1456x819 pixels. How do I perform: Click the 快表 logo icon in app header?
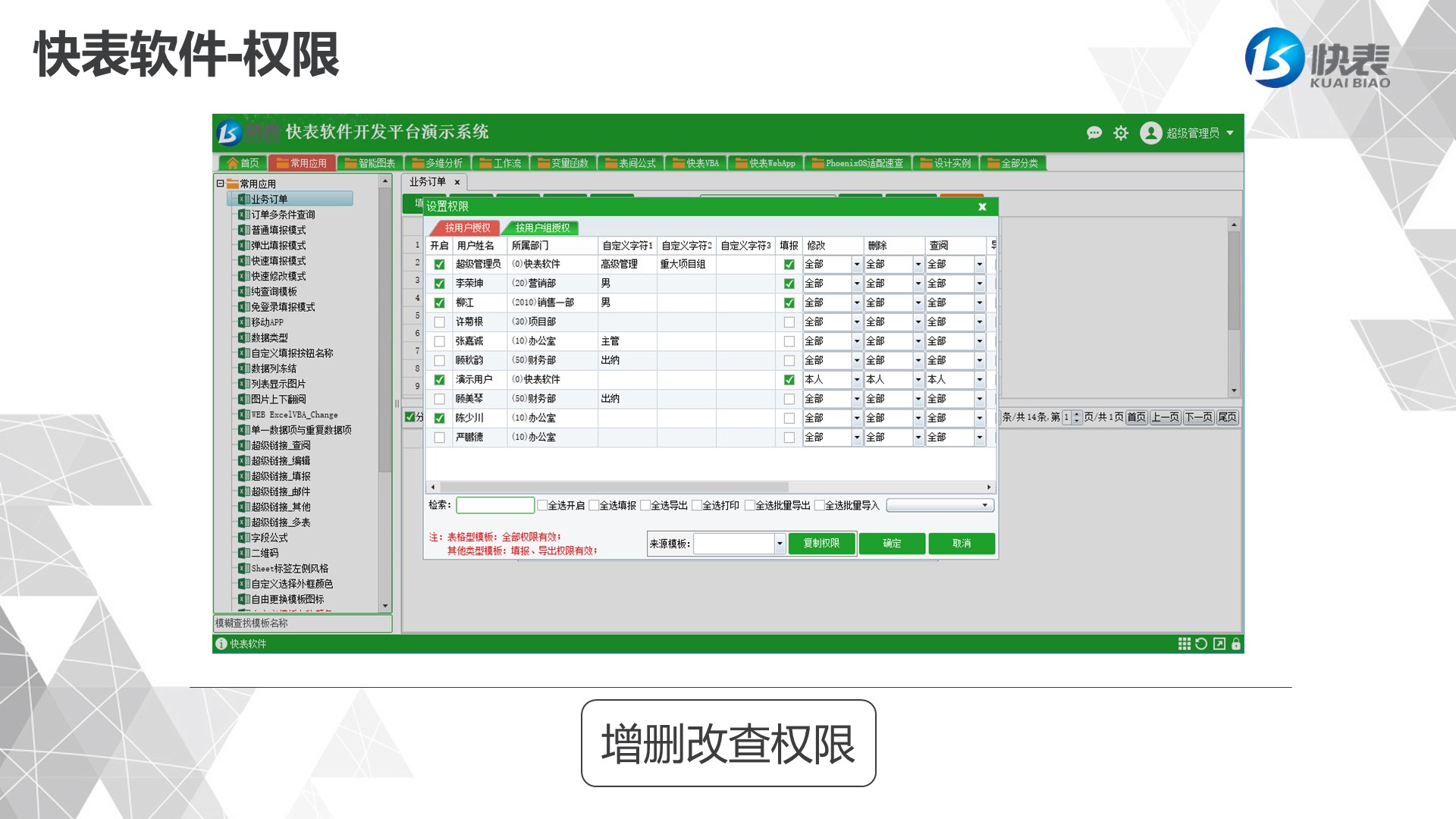229,133
